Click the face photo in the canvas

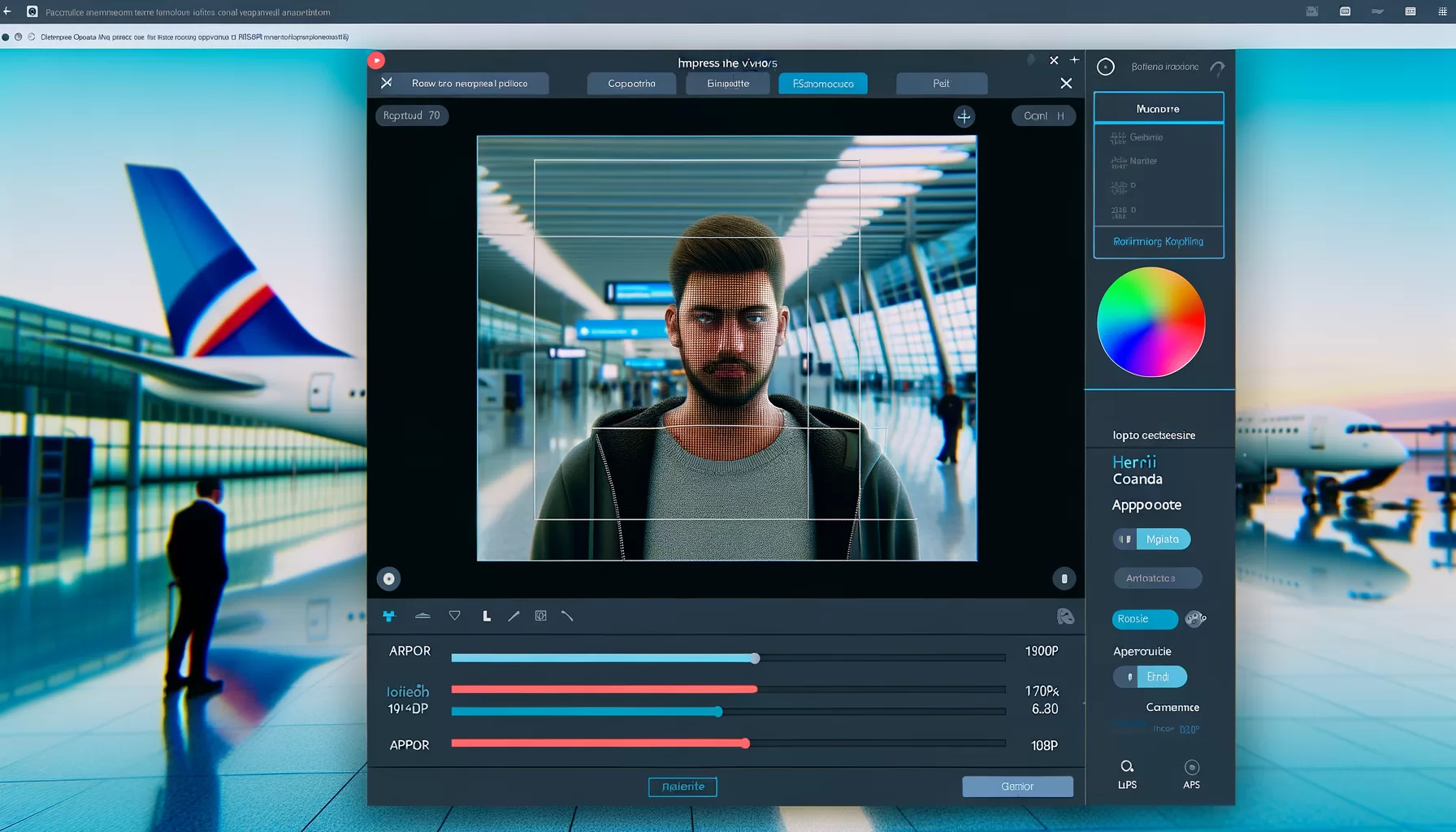[x=726, y=348]
